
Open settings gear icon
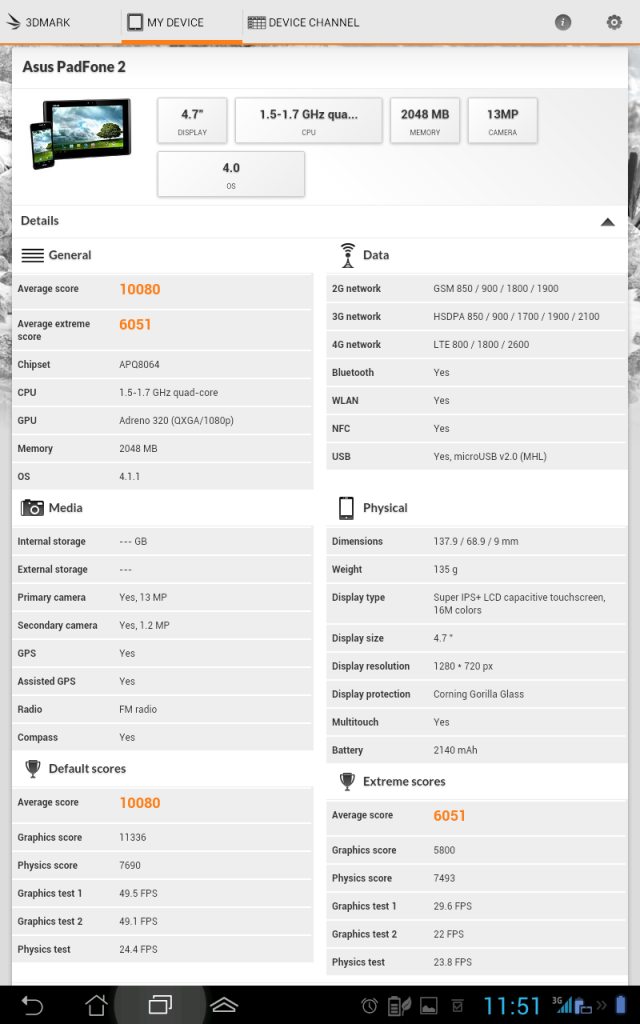point(614,22)
